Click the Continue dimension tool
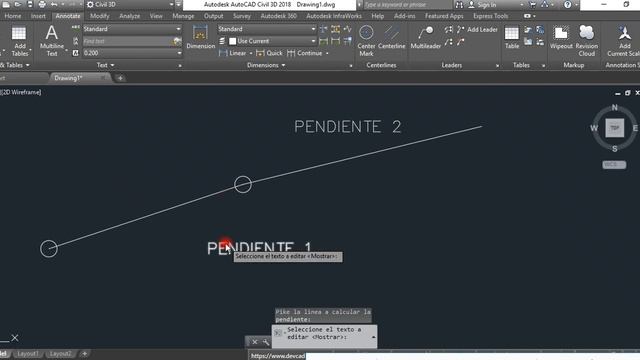 coord(304,53)
